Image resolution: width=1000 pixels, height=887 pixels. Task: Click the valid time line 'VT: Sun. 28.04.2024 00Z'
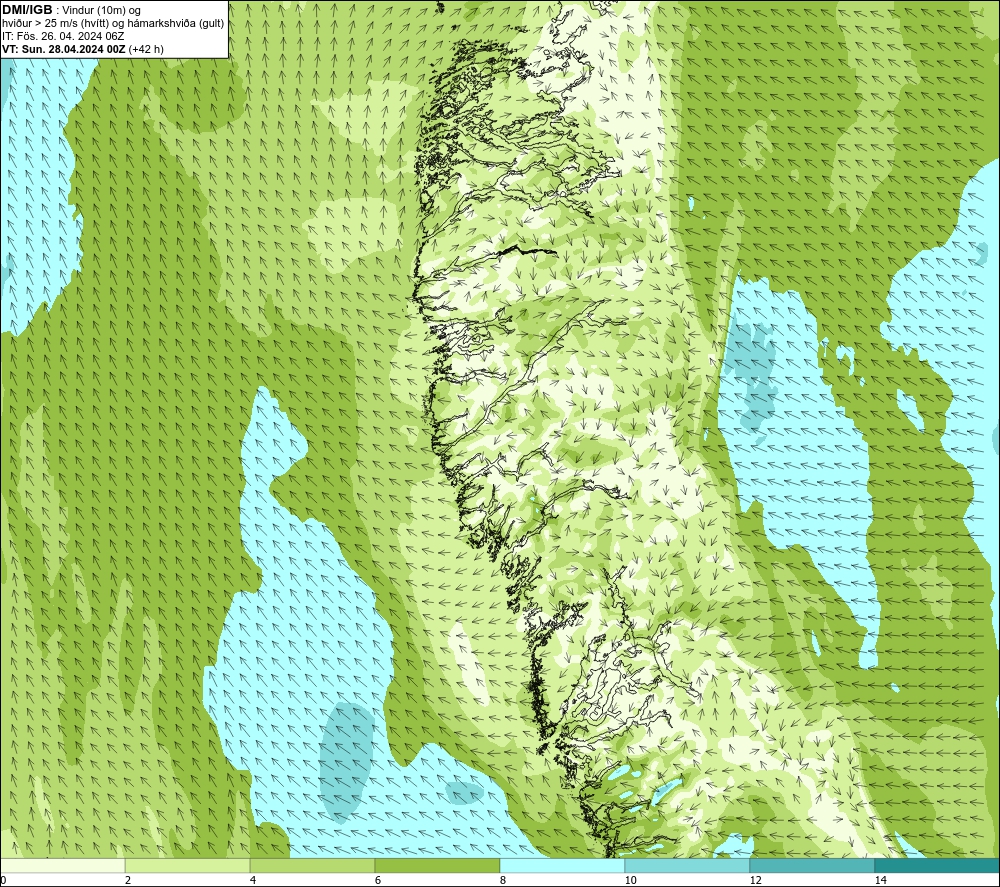coord(64,49)
